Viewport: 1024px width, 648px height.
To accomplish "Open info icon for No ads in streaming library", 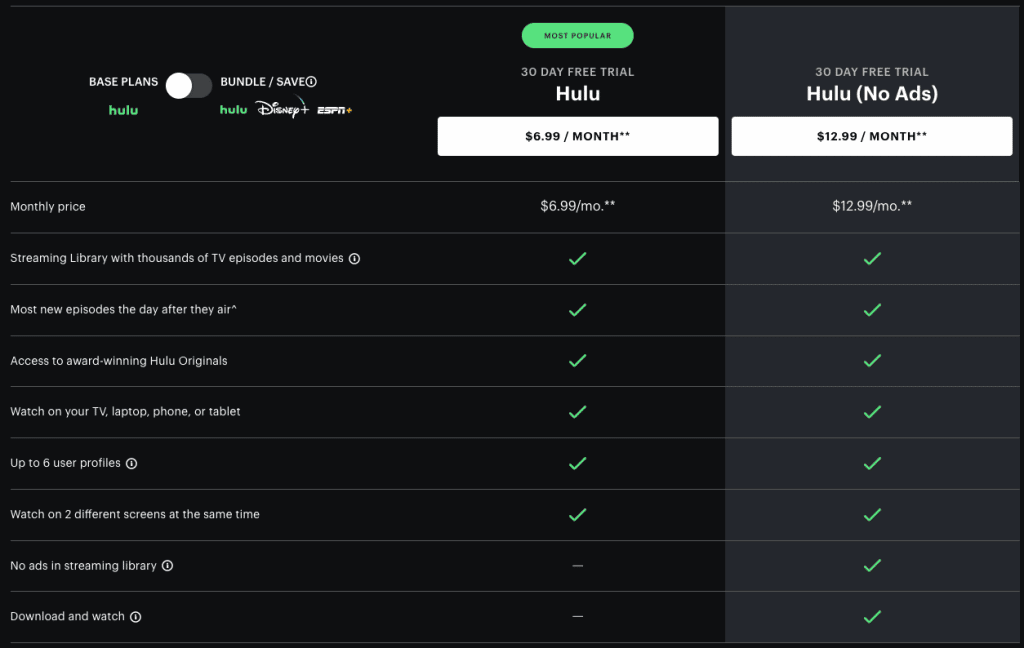I will [x=167, y=566].
